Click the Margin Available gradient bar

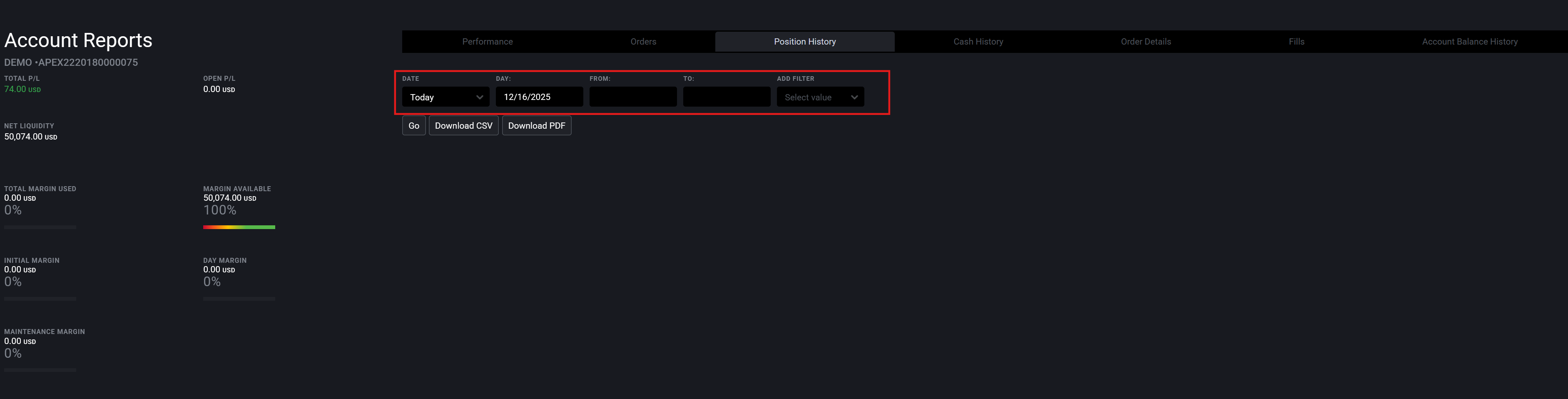[x=239, y=227]
